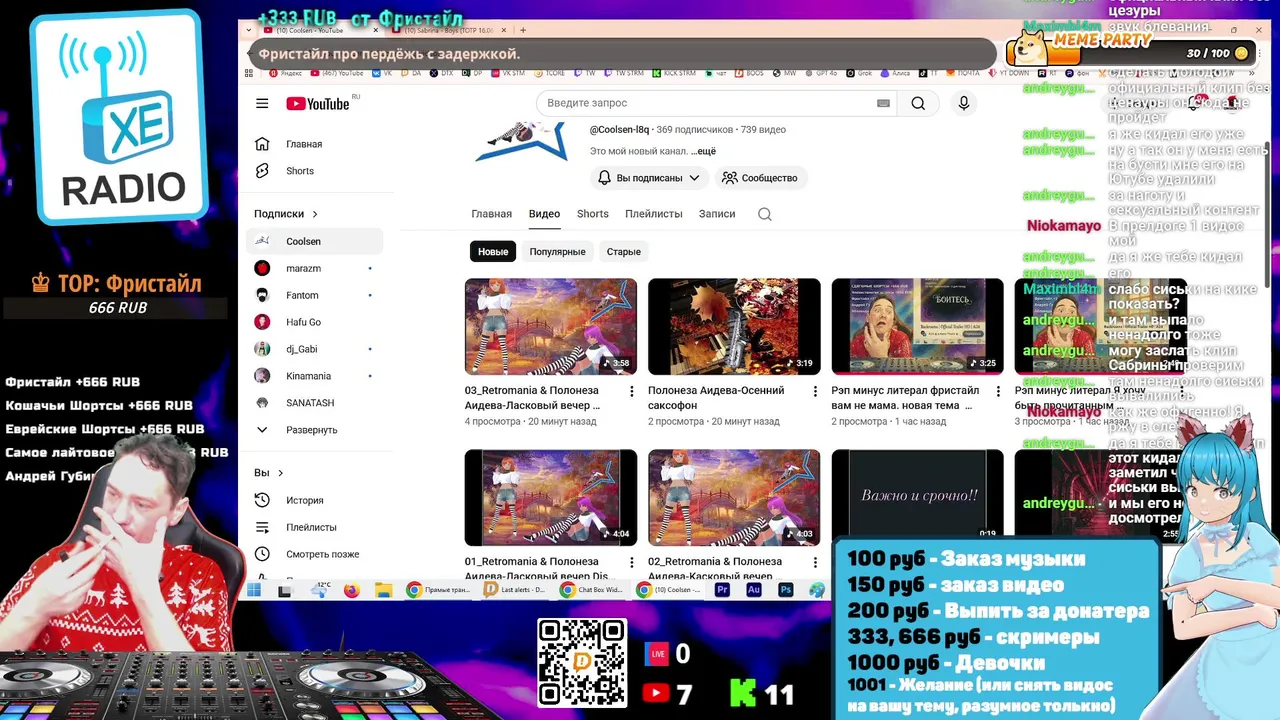The image size is (1280, 720).
Task: Open the on-screen keyboard in search box
Action: coord(883,103)
